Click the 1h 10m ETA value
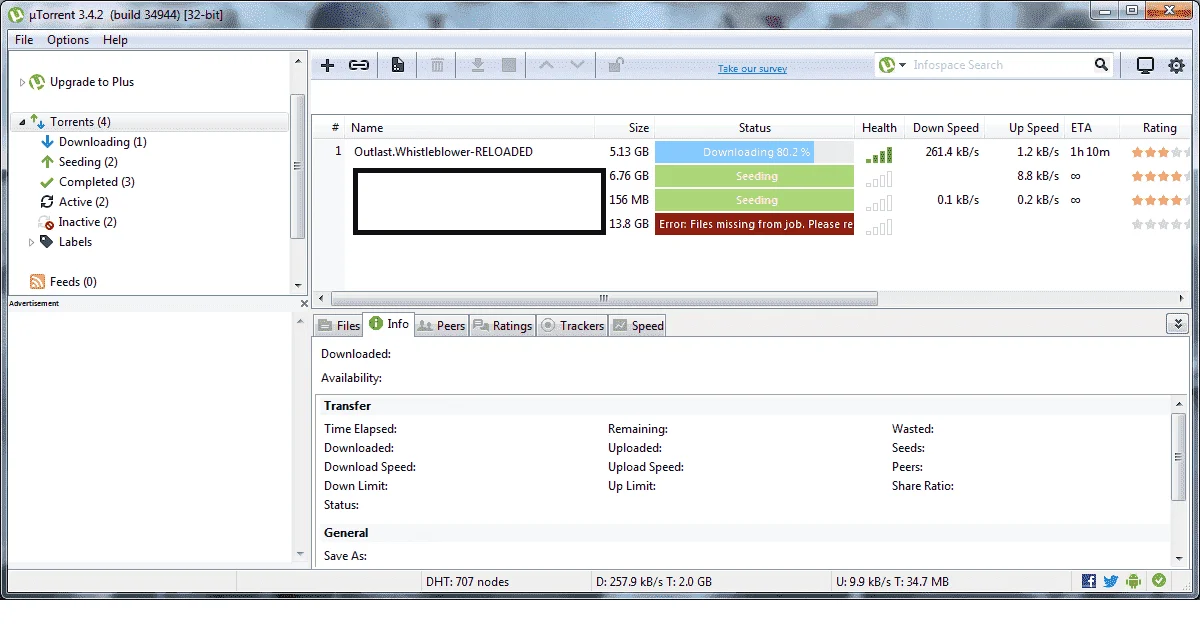The width and height of the screenshot is (1200, 634). 1090,152
